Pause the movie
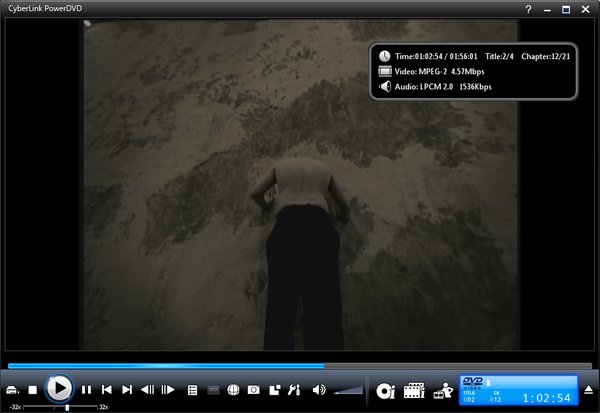The height and width of the screenshot is (413, 600). pos(86,390)
